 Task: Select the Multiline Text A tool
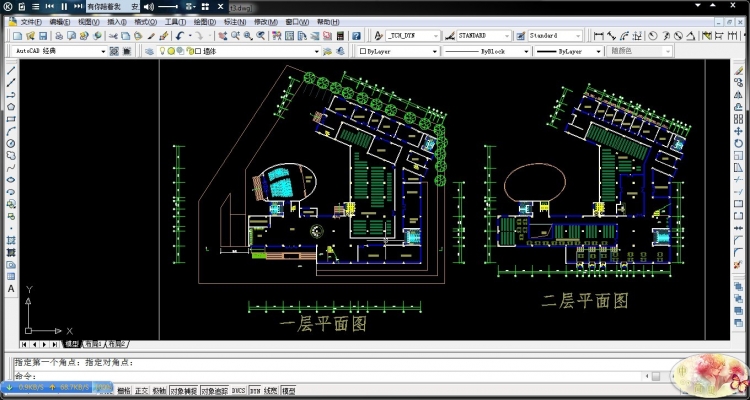click(x=11, y=289)
